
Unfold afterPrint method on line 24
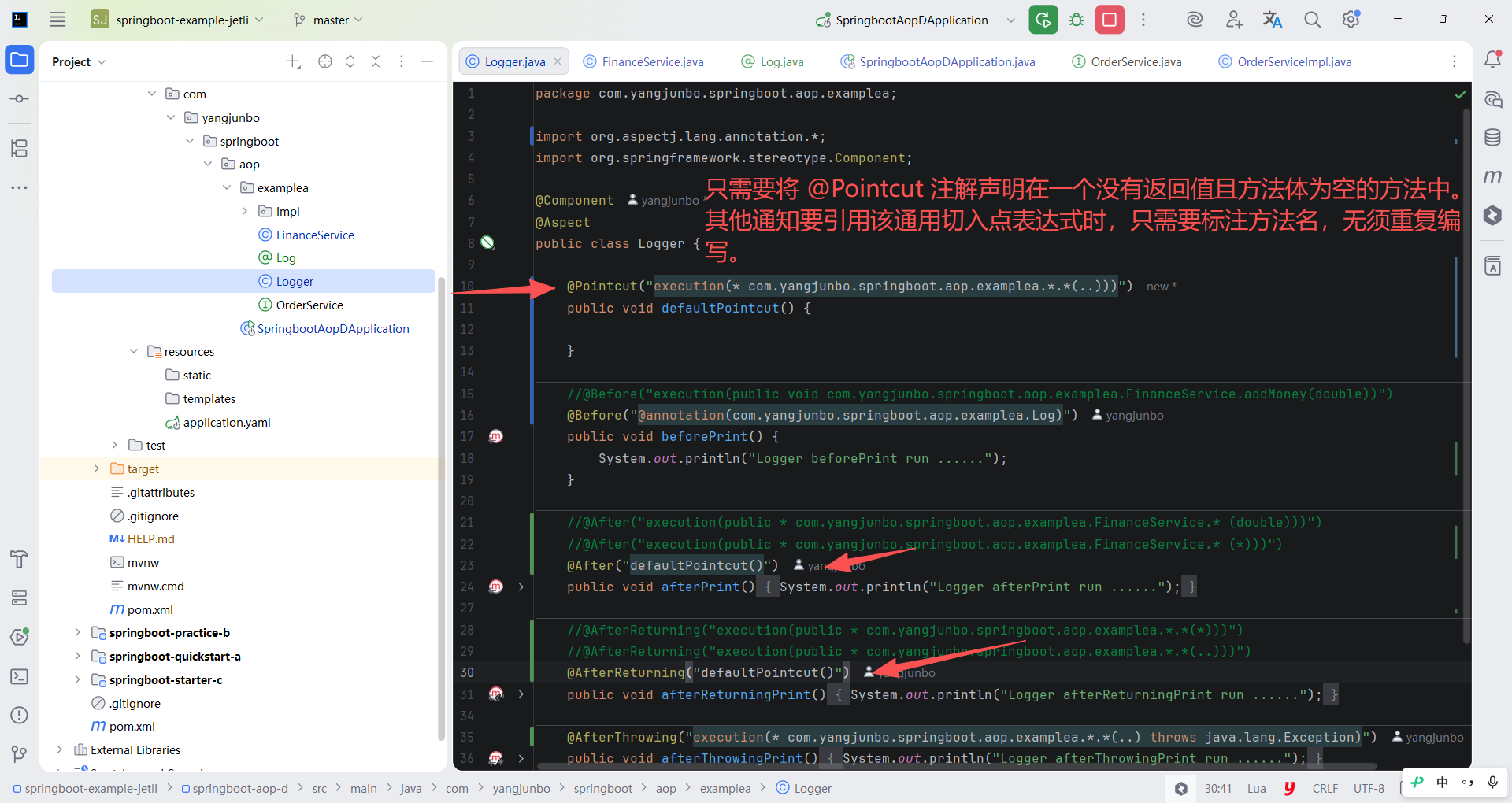pyautogui.click(x=521, y=587)
